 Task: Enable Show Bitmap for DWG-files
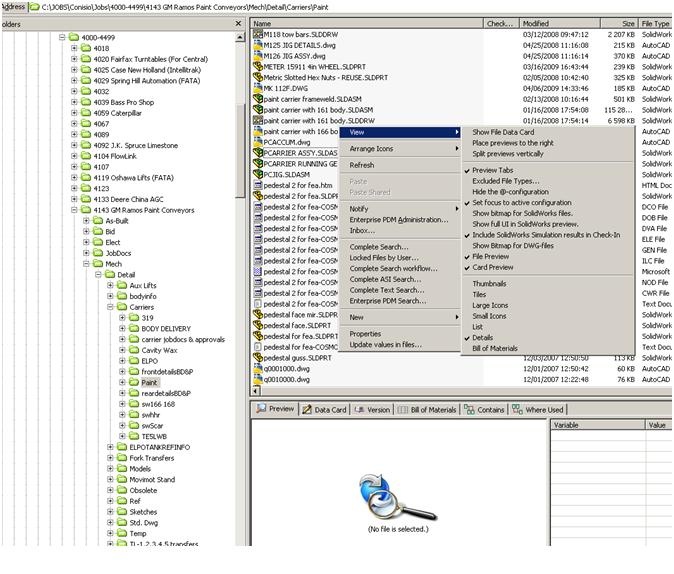[548, 246]
